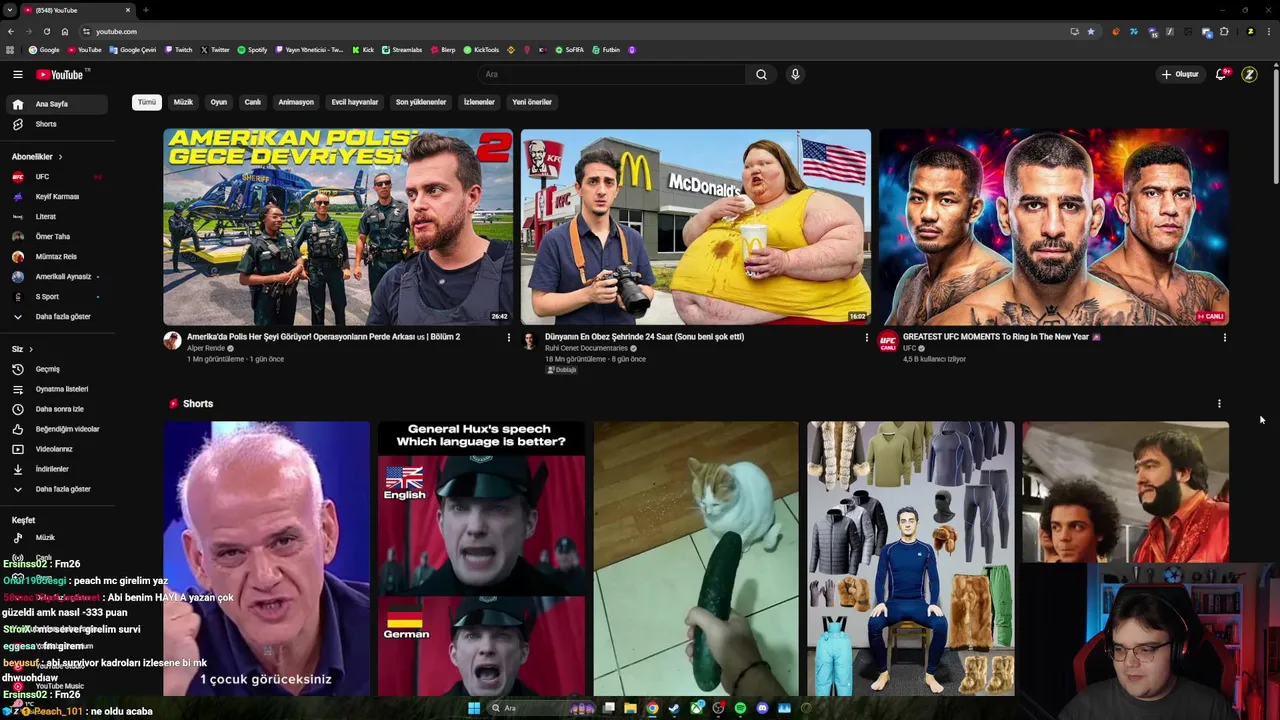This screenshot has width=1280, height=720.
Task: Click the search magnifier button
Action: pos(761,74)
